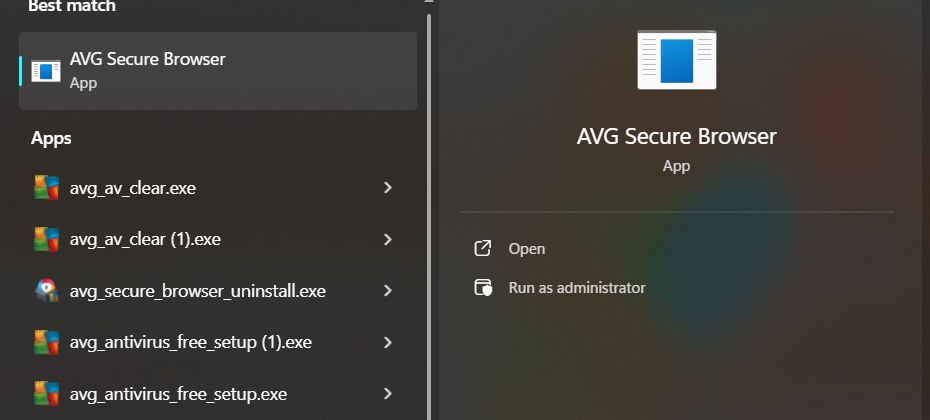Select the Open action text
Viewport: 930px width, 420px height.
tap(527, 249)
